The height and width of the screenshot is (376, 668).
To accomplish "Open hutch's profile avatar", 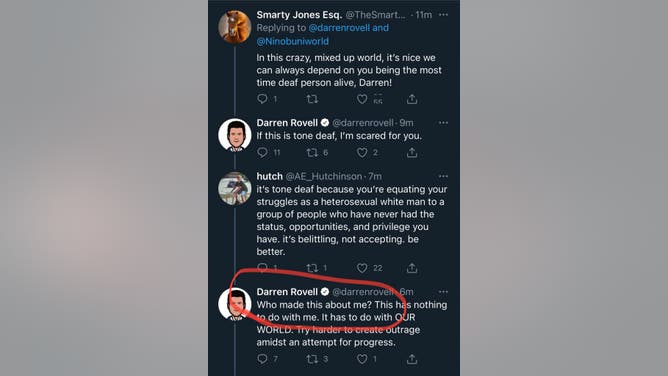I will click(235, 188).
